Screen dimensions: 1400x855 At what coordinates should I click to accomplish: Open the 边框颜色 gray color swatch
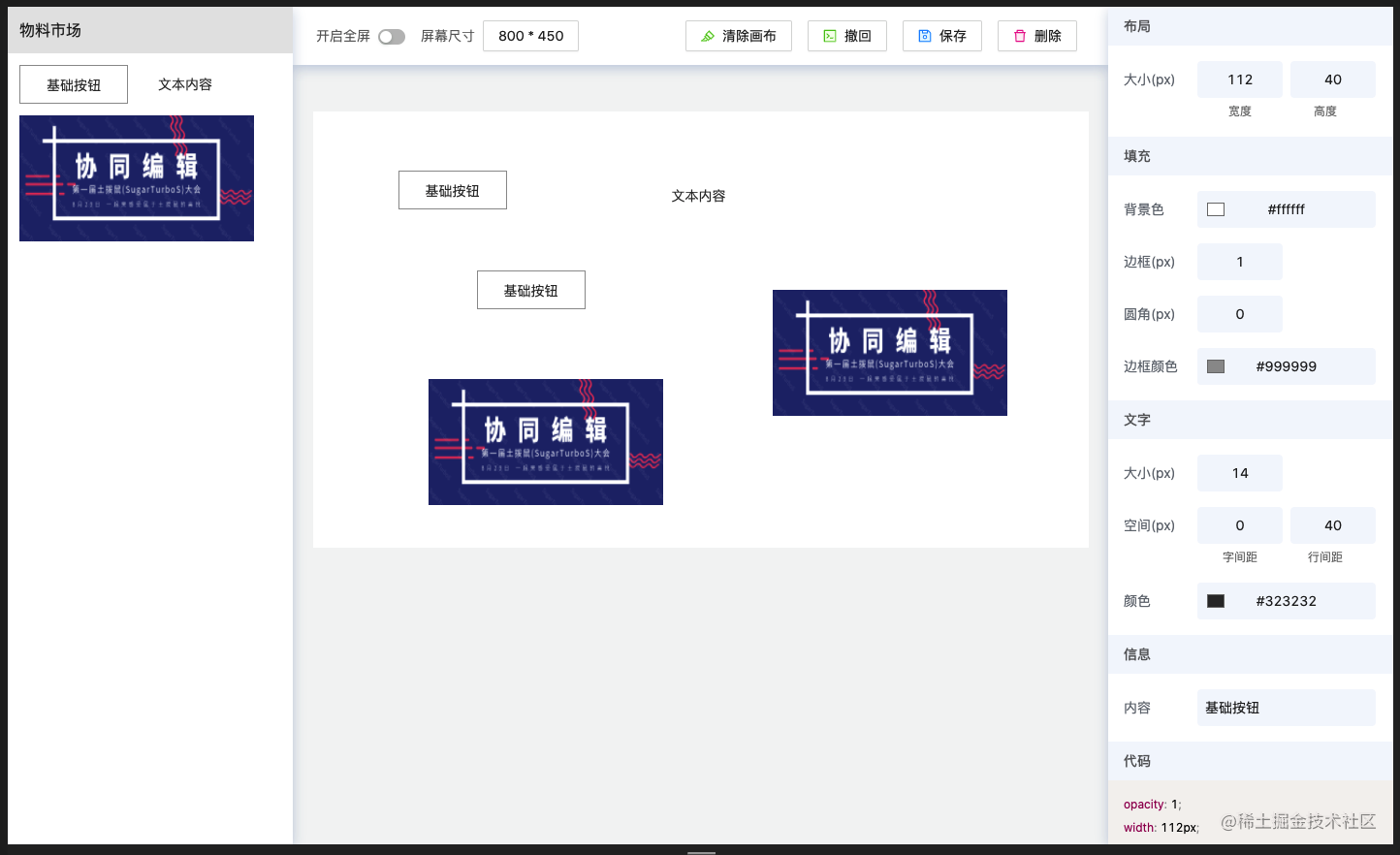click(x=1216, y=366)
